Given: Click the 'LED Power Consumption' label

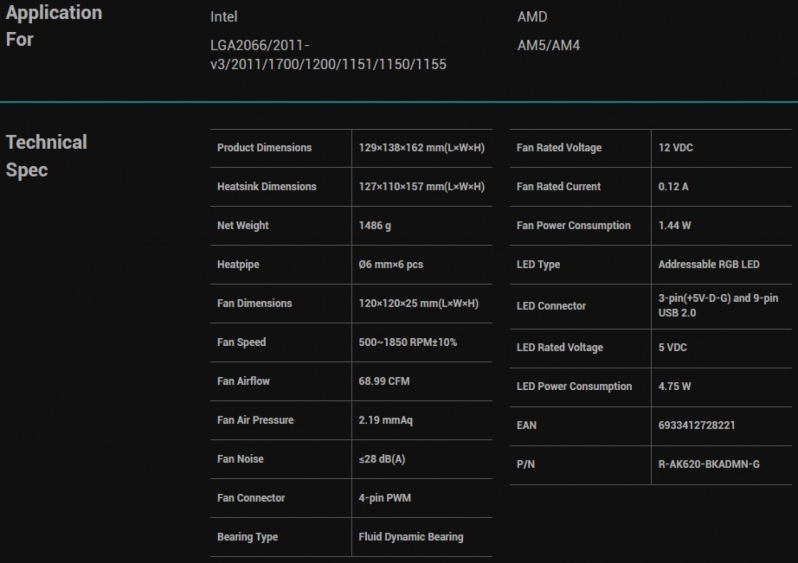Looking at the screenshot, I should tap(574, 386).
